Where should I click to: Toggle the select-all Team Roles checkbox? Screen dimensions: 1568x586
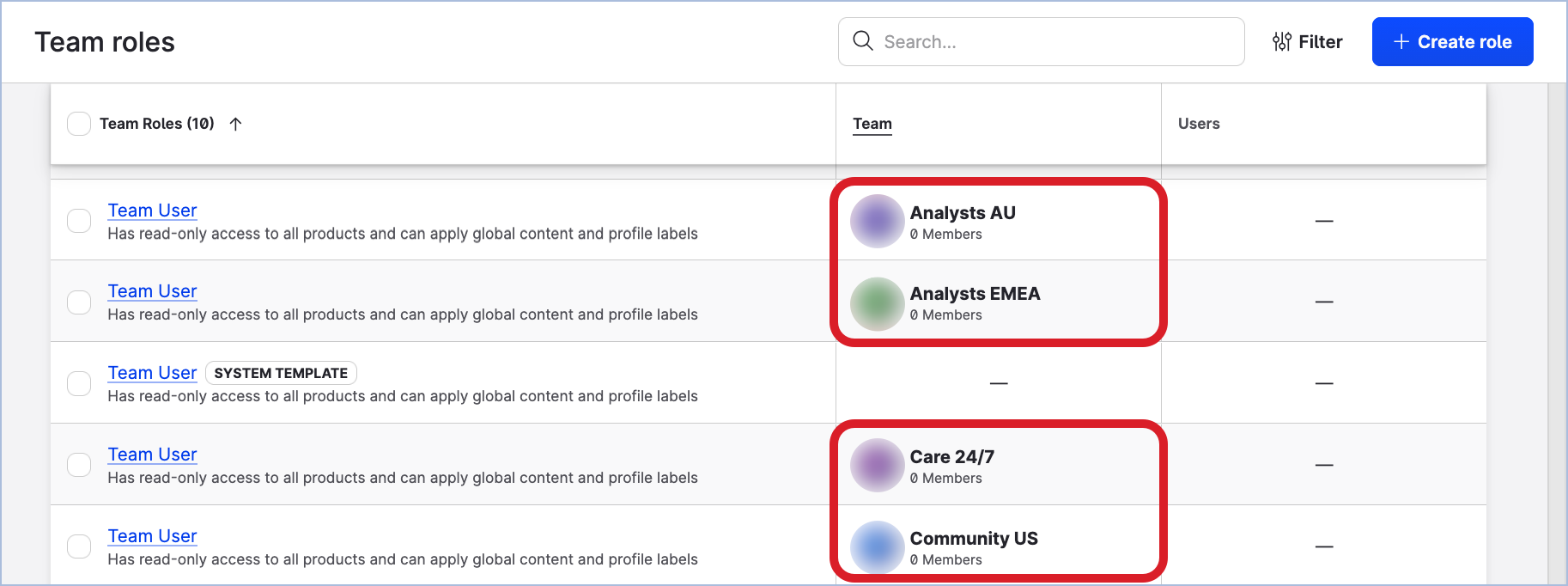coord(79,124)
